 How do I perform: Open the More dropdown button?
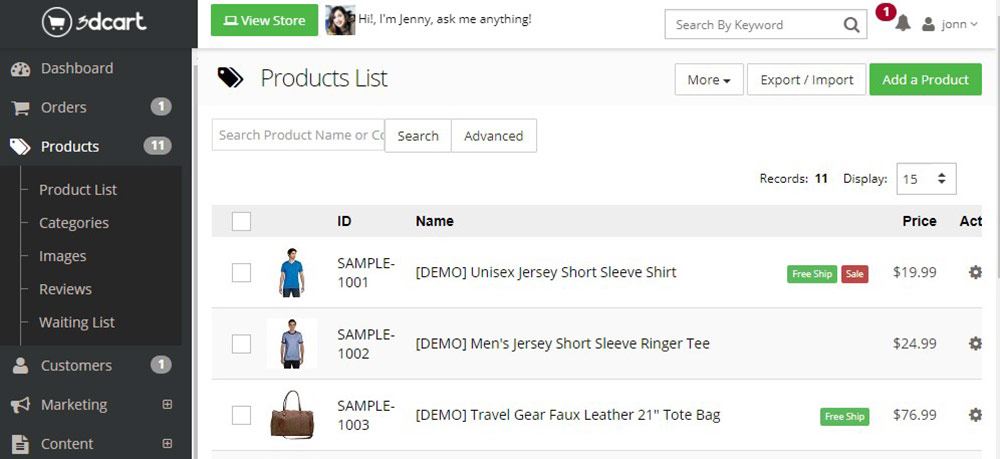709,80
